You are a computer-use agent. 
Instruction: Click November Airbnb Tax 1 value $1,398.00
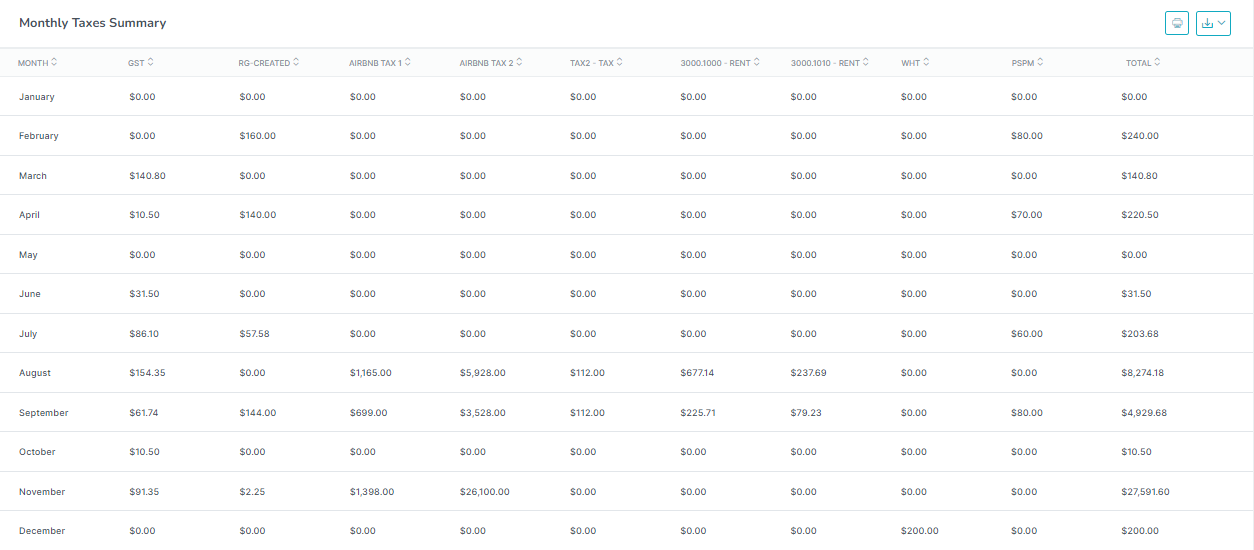372,492
